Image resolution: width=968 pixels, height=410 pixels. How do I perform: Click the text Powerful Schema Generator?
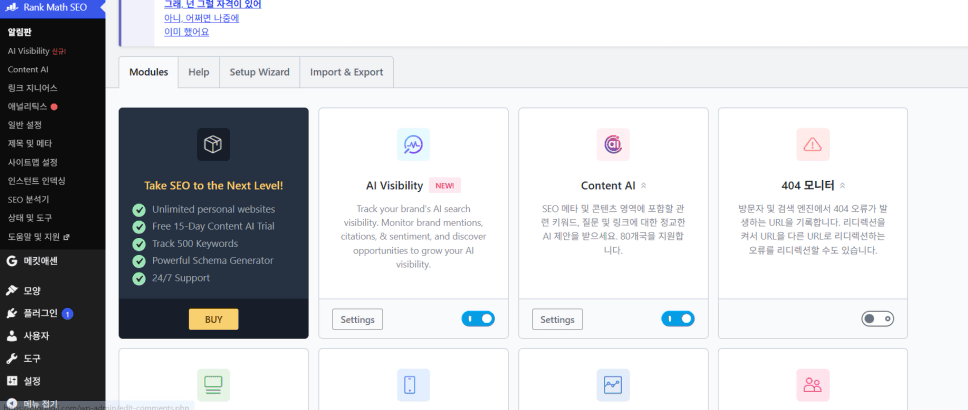tap(212, 261)
